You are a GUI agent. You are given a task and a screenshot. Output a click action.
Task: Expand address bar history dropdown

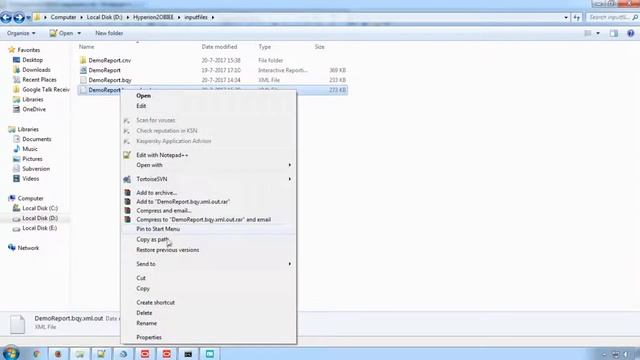pyautogui.click(x=566, y=18)
